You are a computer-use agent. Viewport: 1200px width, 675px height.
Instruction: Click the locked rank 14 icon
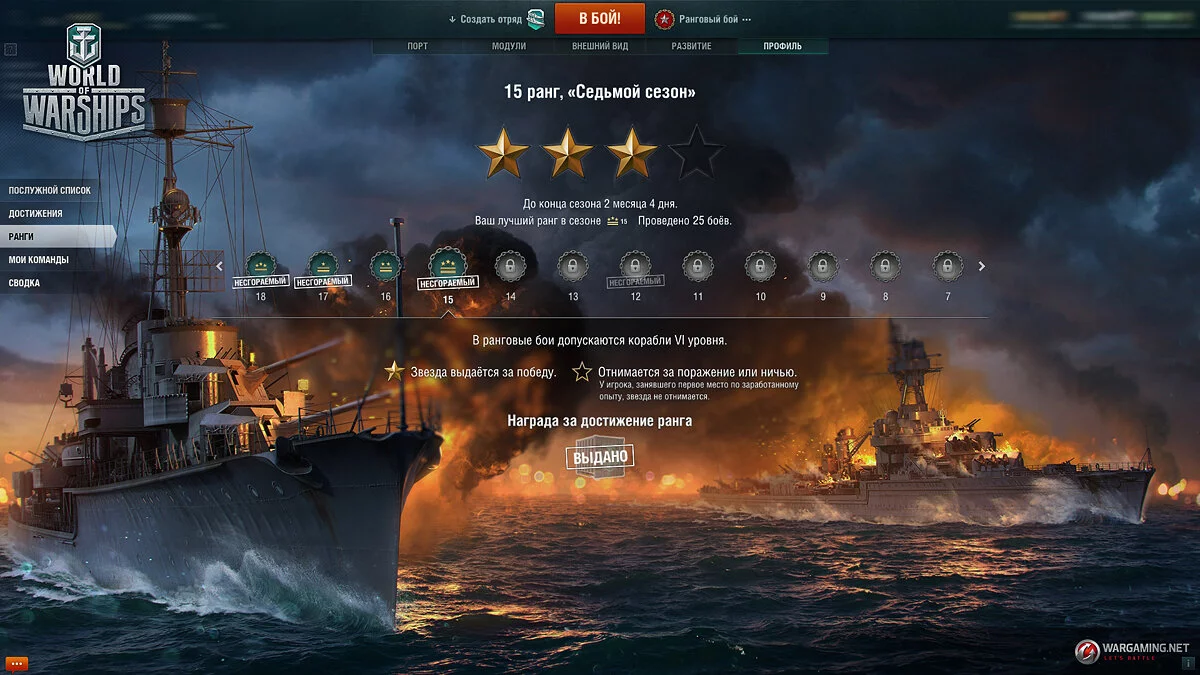[510, 266]
